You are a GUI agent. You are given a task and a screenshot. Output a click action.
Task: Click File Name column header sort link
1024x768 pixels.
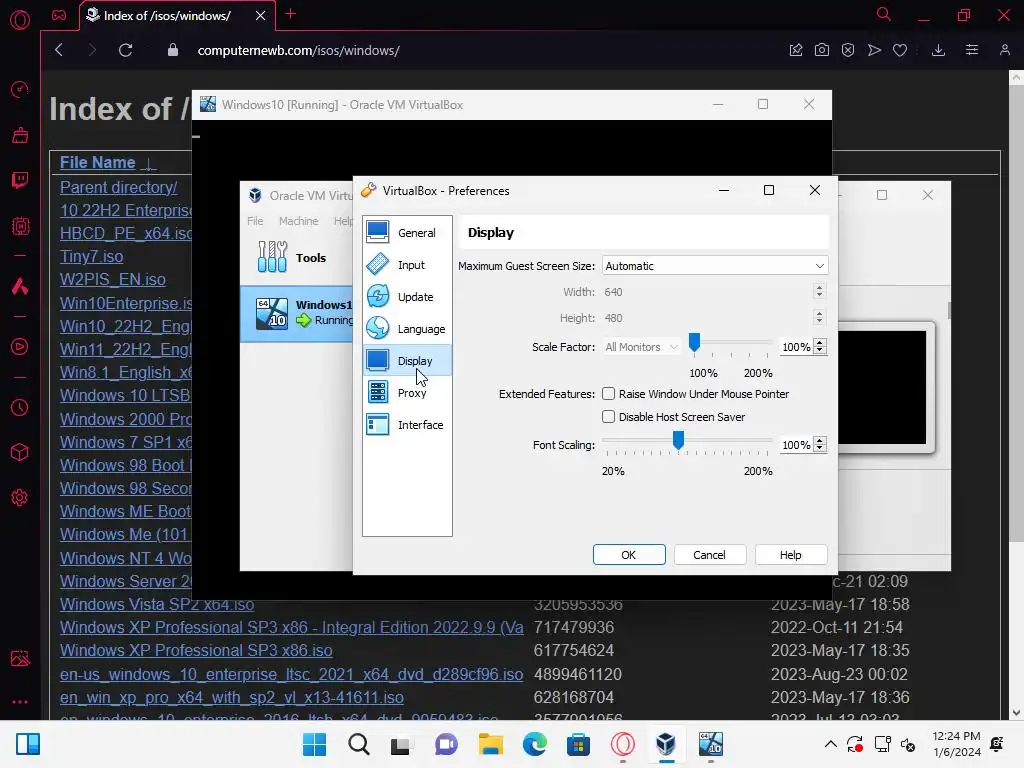98,162
